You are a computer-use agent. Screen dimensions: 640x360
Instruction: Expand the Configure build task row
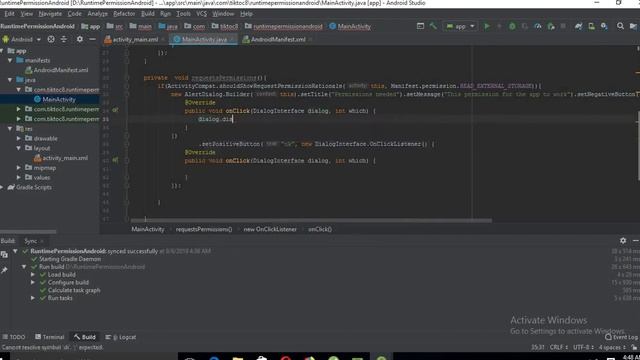33,282
